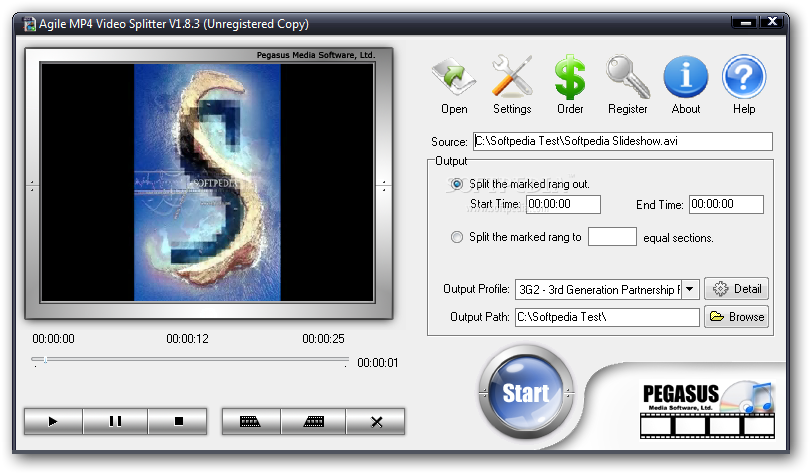This screenshot has height=474, width=810.
Task: Click the Source file path field
Action: point(622,141)
